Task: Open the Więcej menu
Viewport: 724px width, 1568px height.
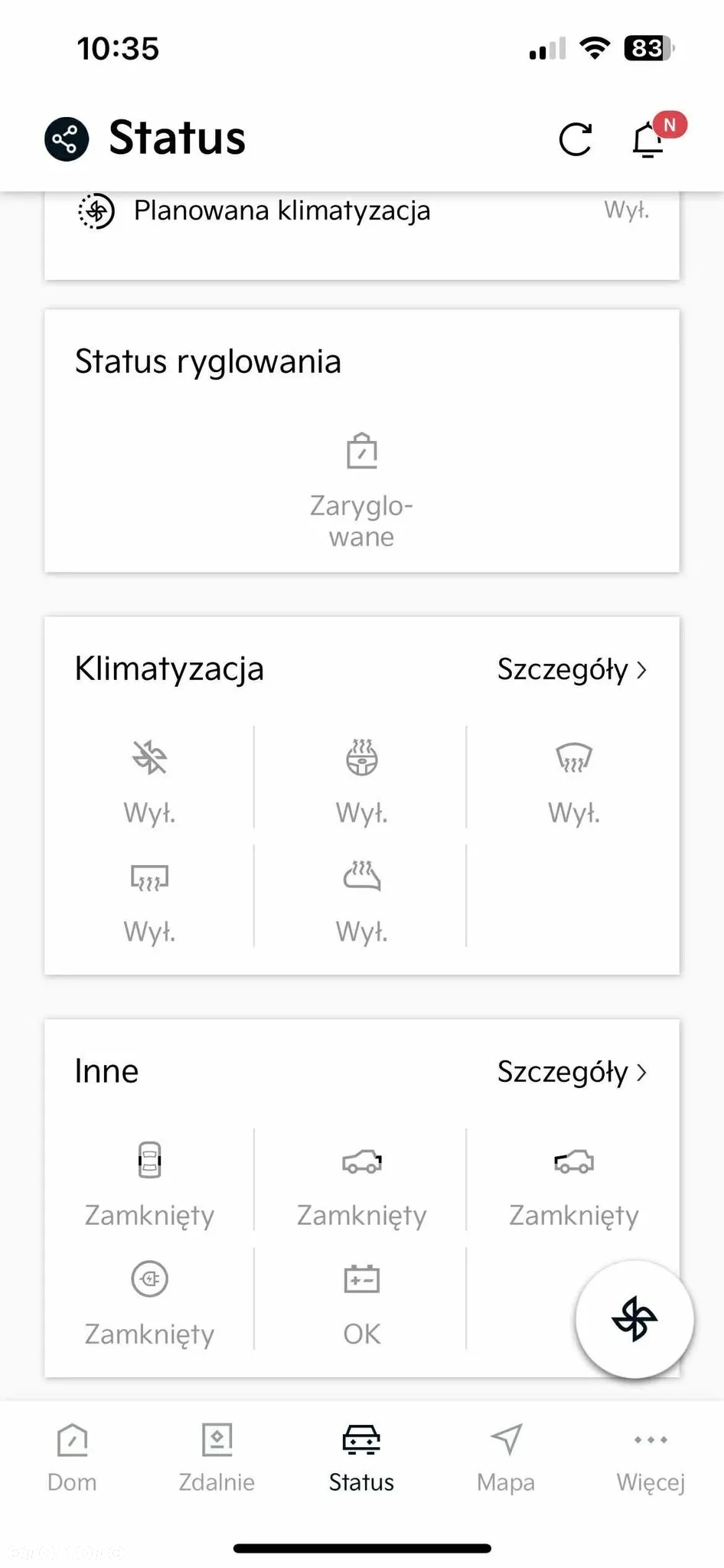Action: coord(651,1458)
